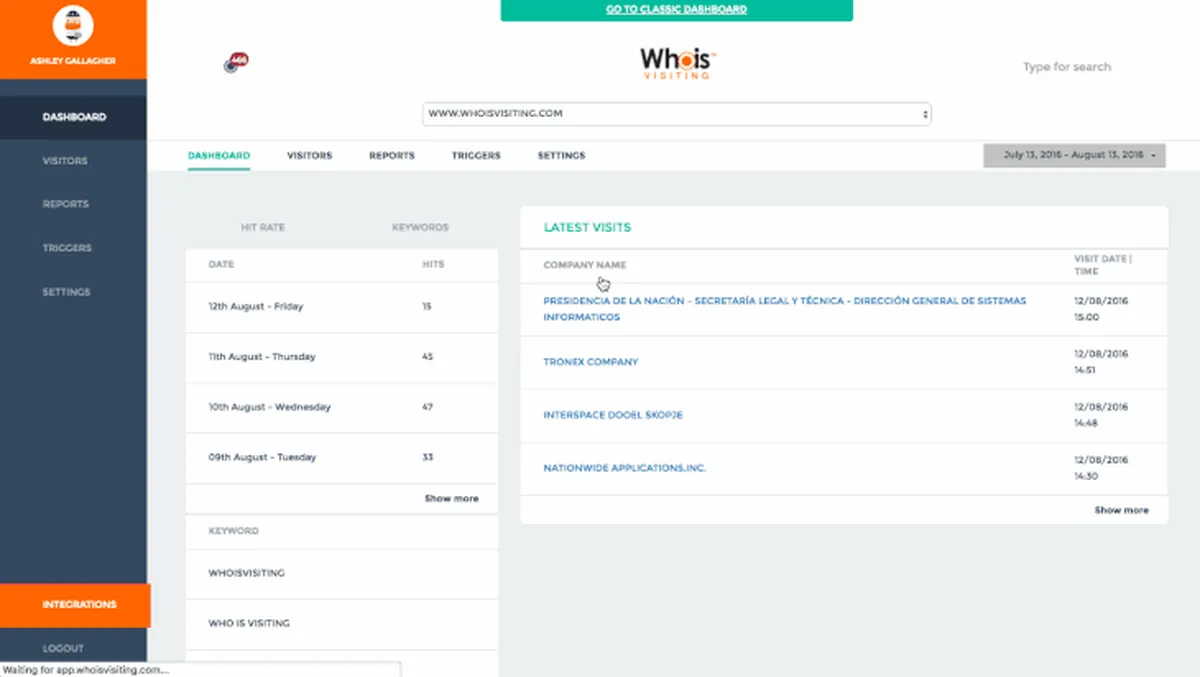Click the 10th August - Wednesday row
The image size is (1200, 677).
(x=342, y=408)
